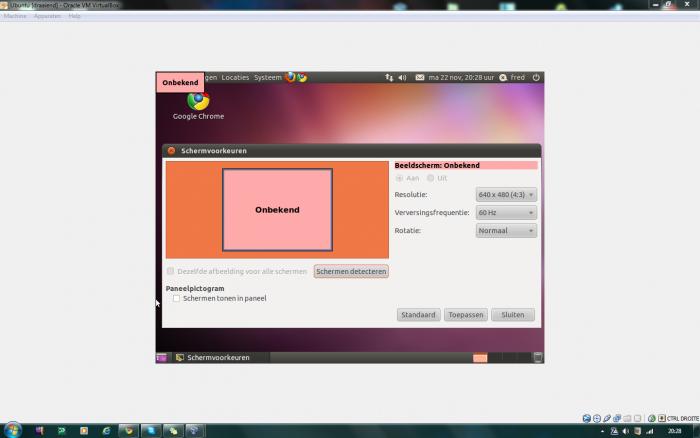The image size is (700, 438).
Task: Open the Locaties menu
Action: 235,77
